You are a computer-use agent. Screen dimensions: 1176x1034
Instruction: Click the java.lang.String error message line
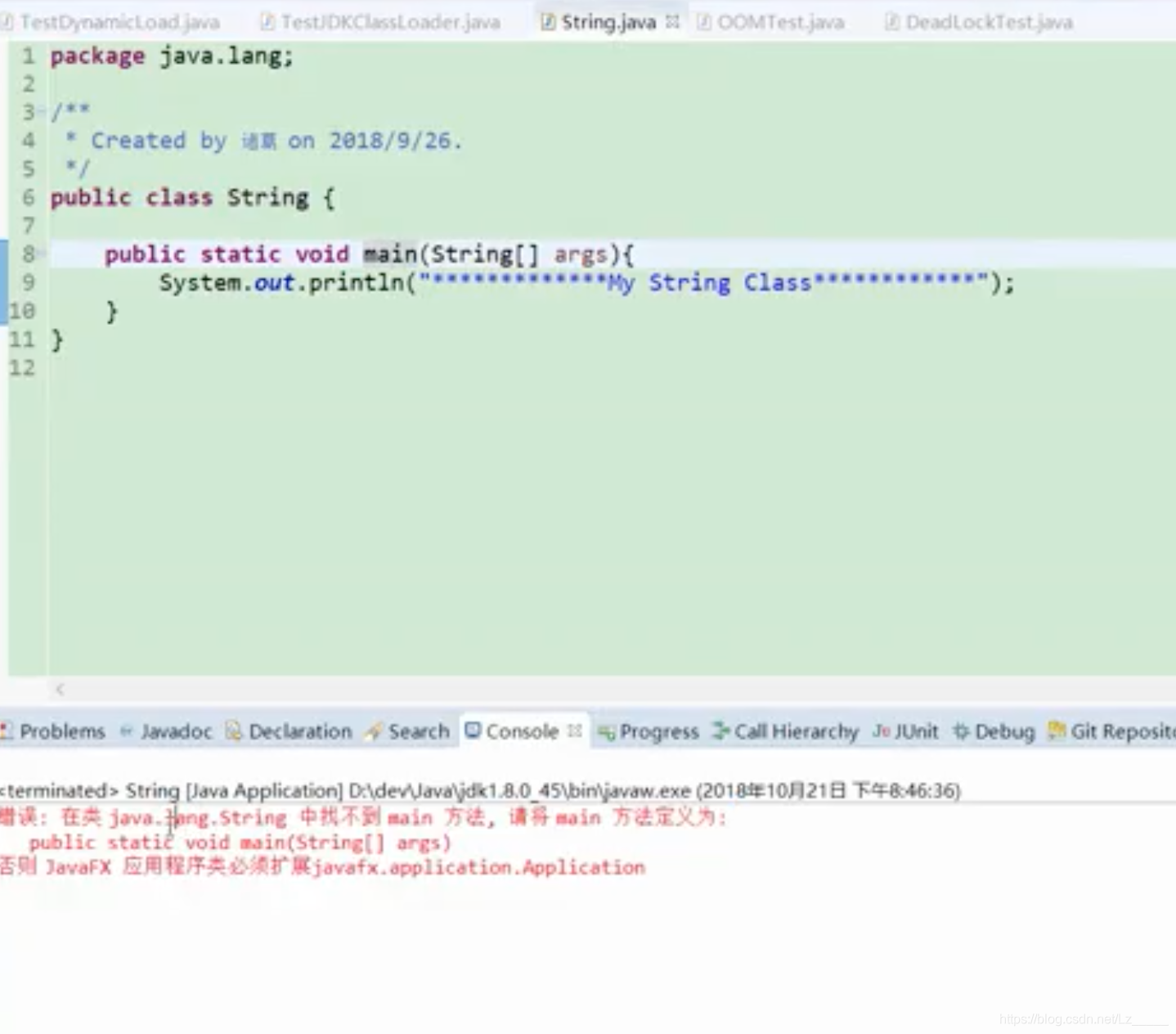coord(363,817)
